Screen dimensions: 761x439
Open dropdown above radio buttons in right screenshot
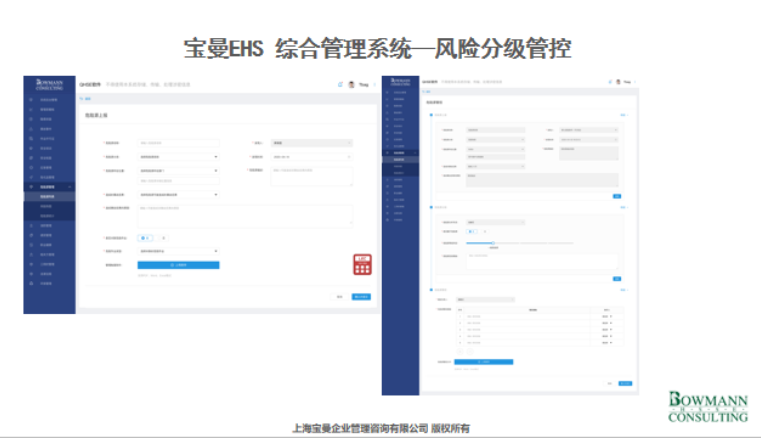pyautogui.click(x=496, y=222)
